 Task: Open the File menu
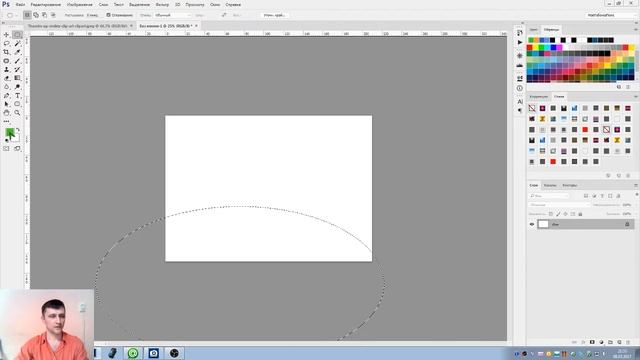[20, 4]
